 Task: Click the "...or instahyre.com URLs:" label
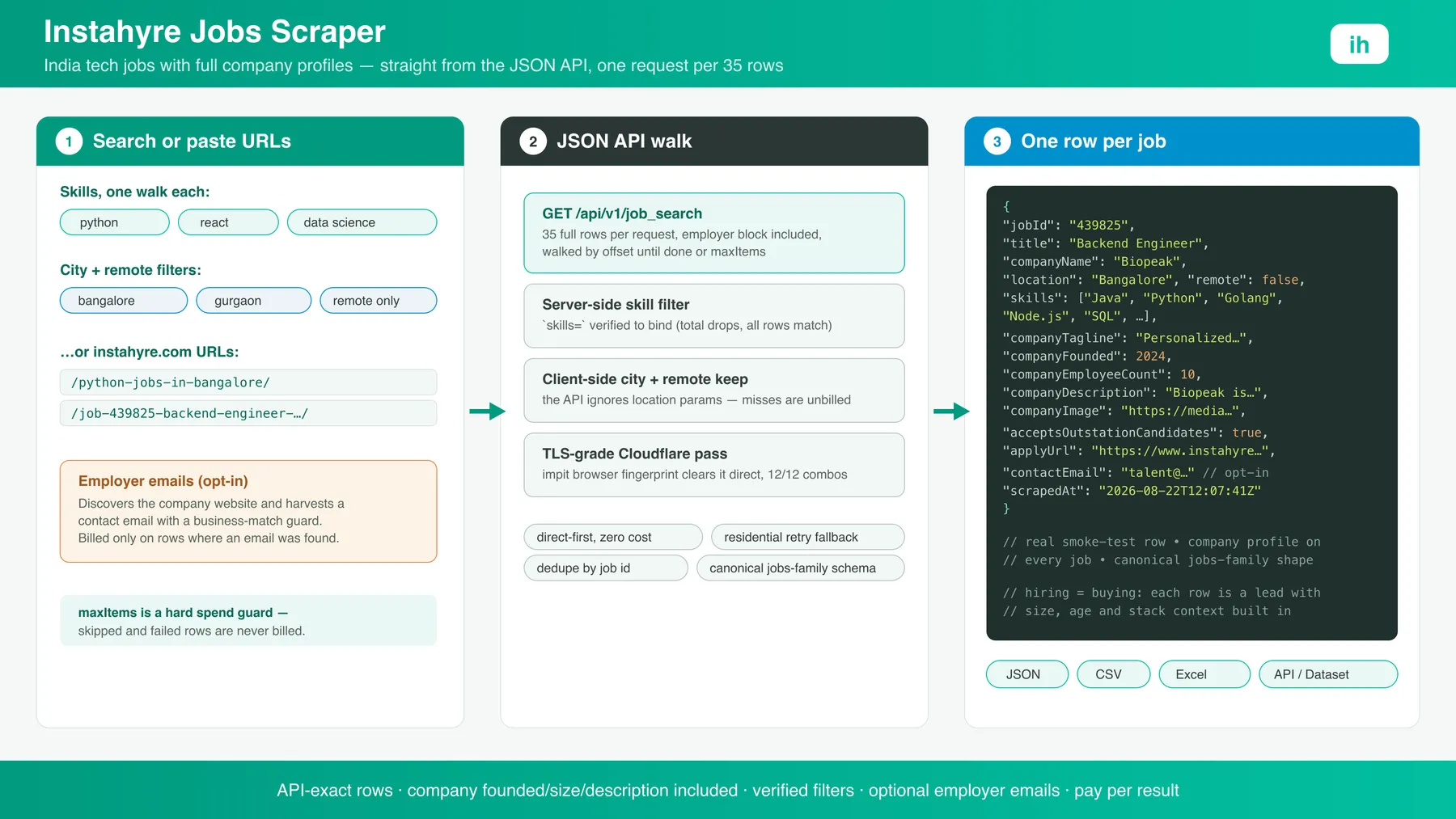tap(149, 352)
